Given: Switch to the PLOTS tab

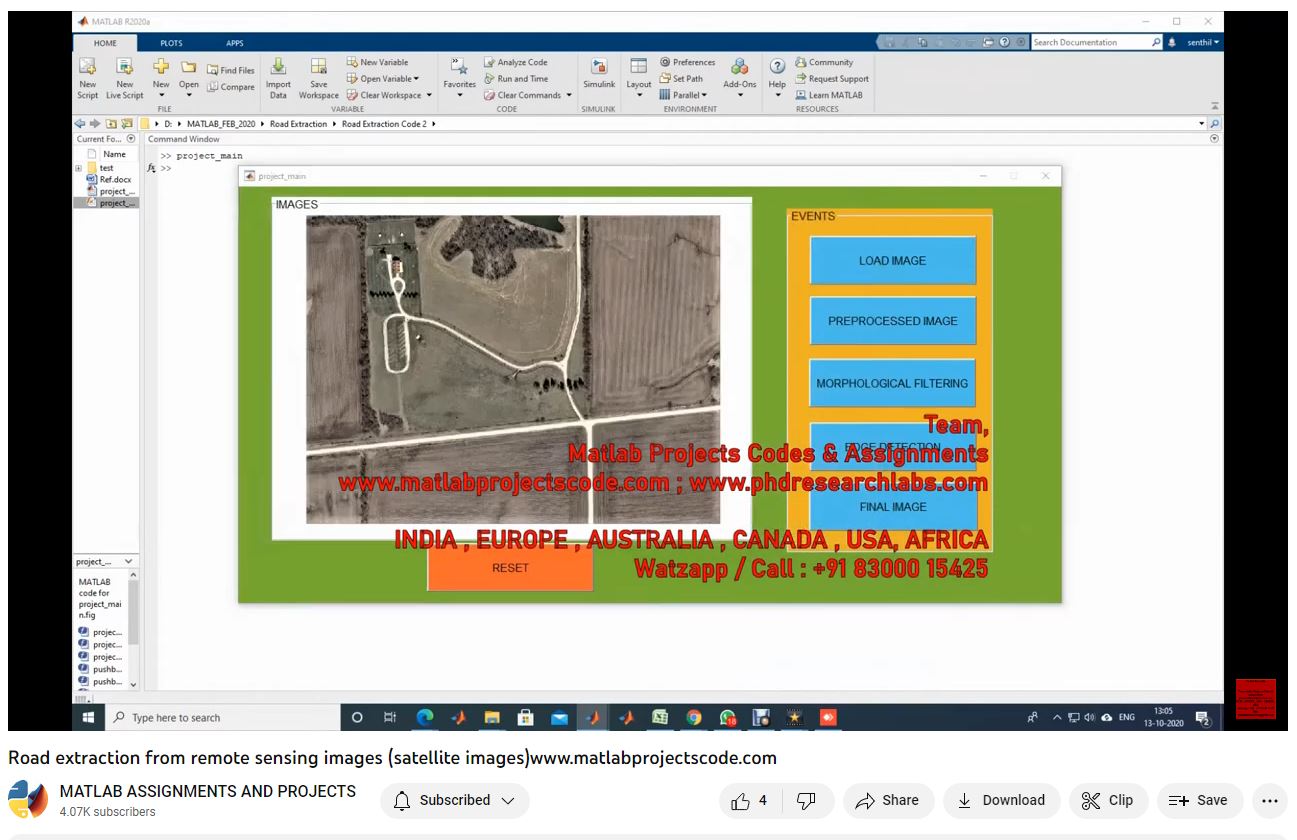Looking at the screenshot, I should 171,43.
